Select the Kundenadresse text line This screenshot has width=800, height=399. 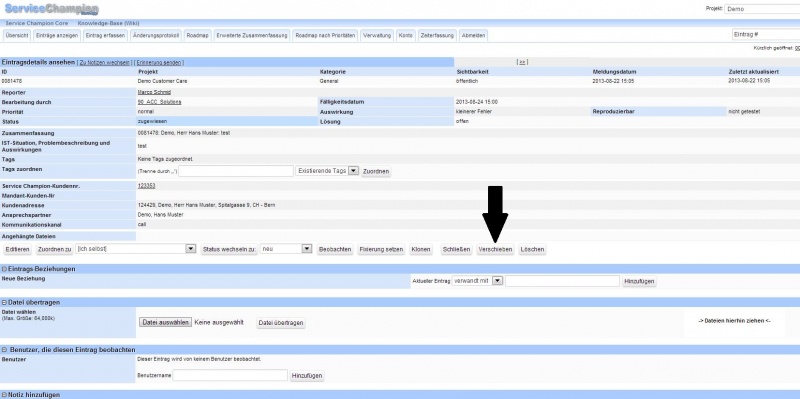pos(207,205)
